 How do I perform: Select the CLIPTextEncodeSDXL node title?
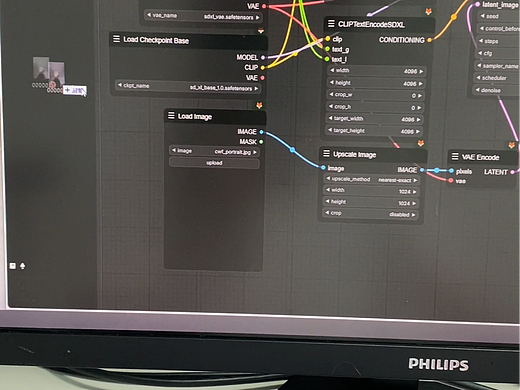371,24
